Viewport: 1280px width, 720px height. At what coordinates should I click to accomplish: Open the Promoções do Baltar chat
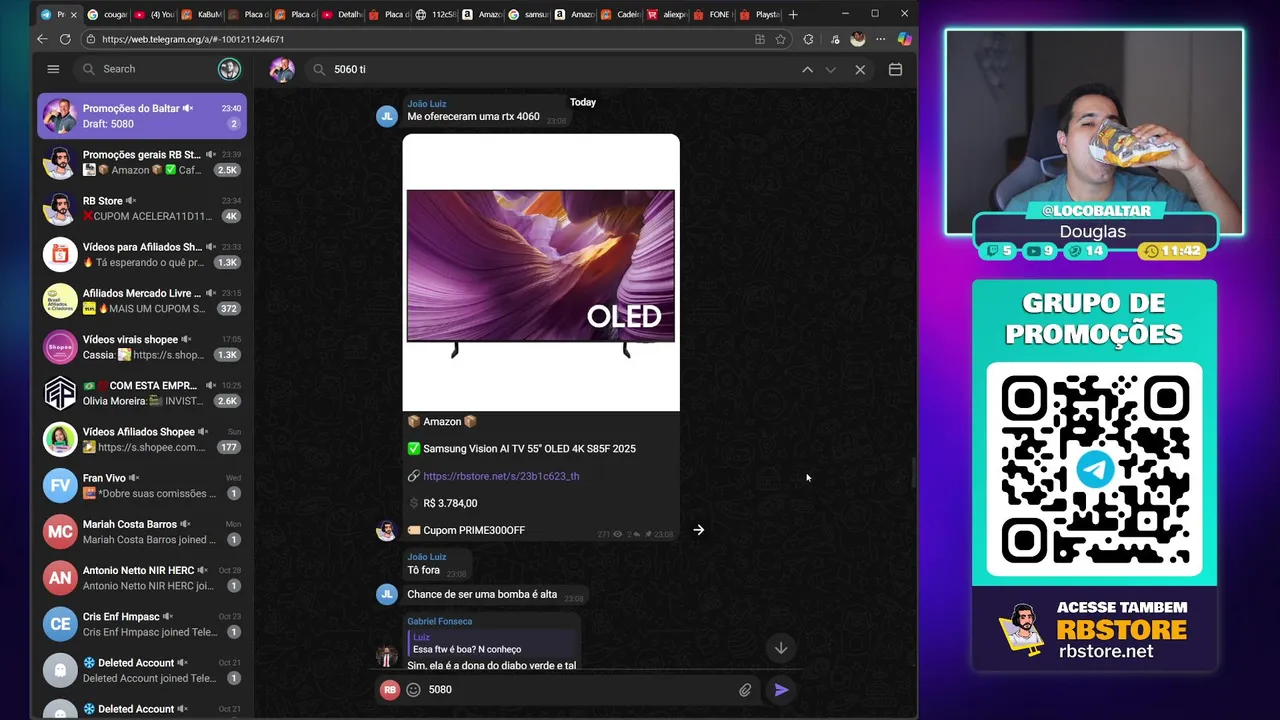tap(142, 116)
